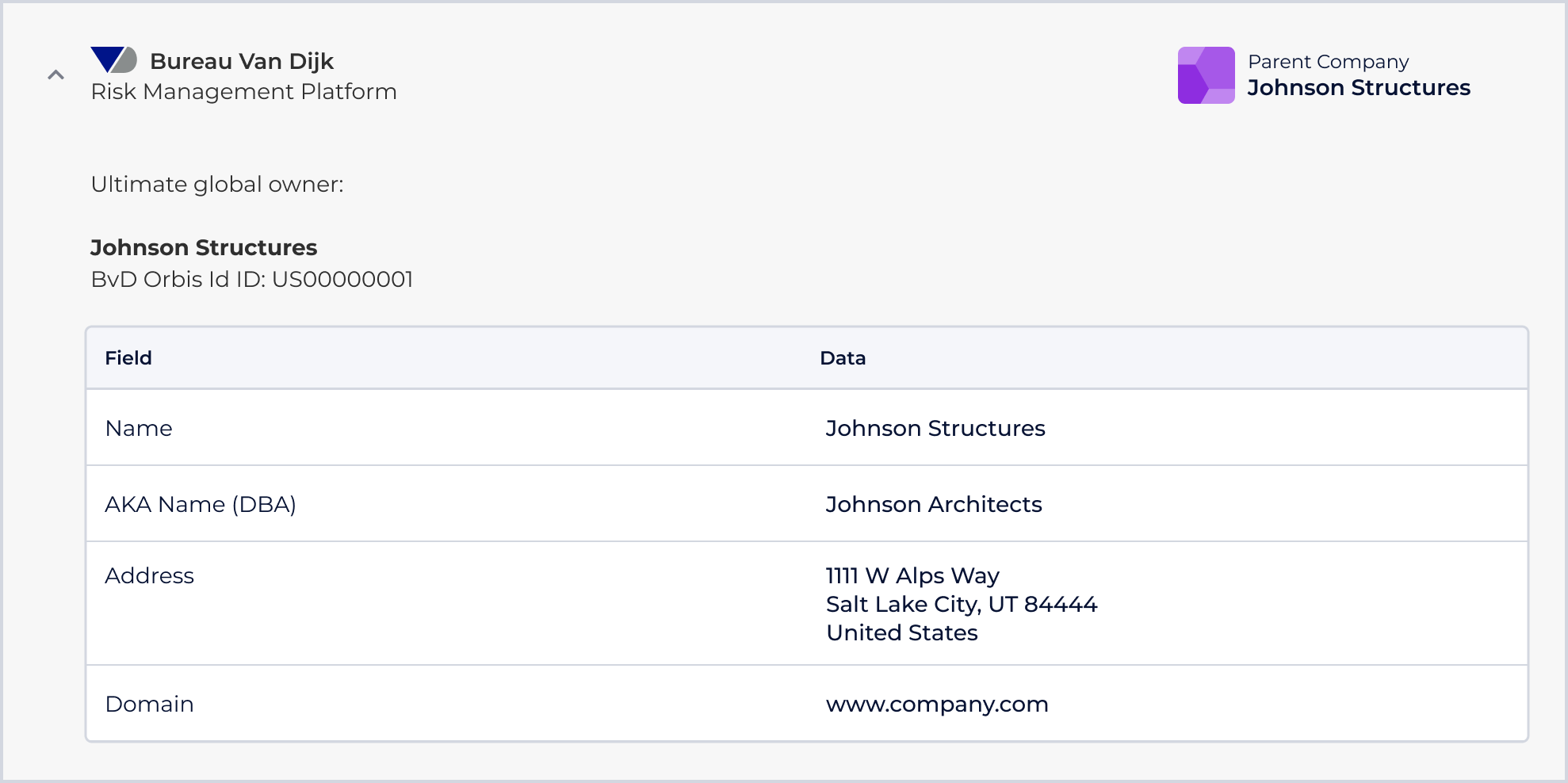Click the Ultimate global owner label
This screenshot has height=783, width=1568.
click(217, 185)
